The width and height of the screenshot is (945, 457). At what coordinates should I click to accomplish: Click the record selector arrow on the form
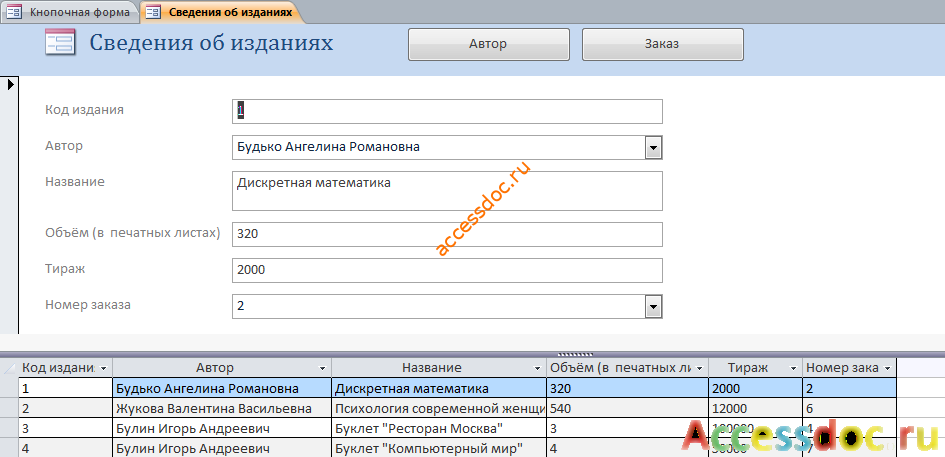(x=10, y=85)
